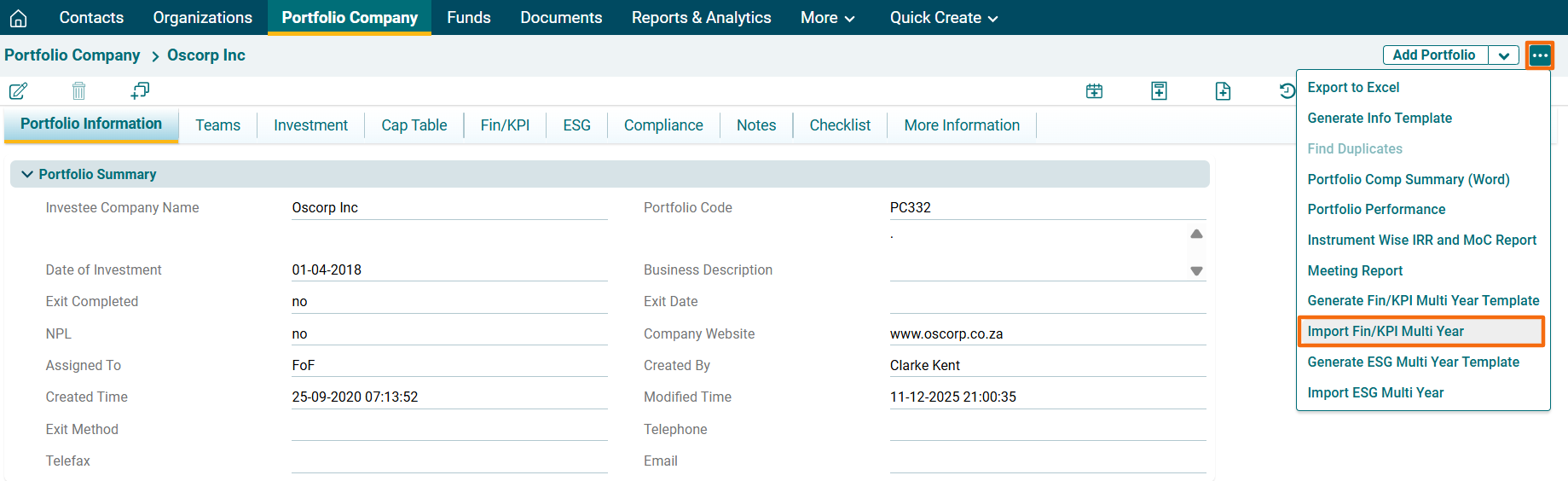Screen dimensions: 1568x481
Task: Expand the More menu in navigation
Action: pyautogui.click(x=827, y=18)
